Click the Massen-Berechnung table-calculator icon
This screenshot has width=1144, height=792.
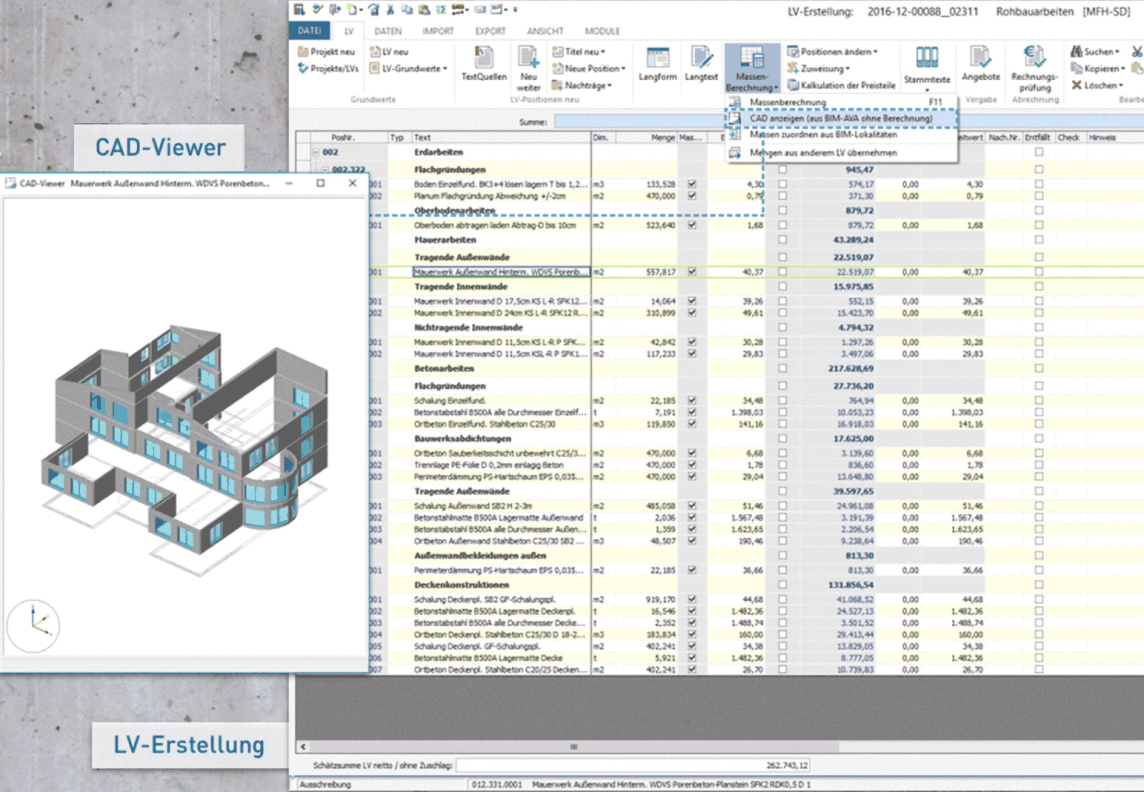[x=751, y=57]
